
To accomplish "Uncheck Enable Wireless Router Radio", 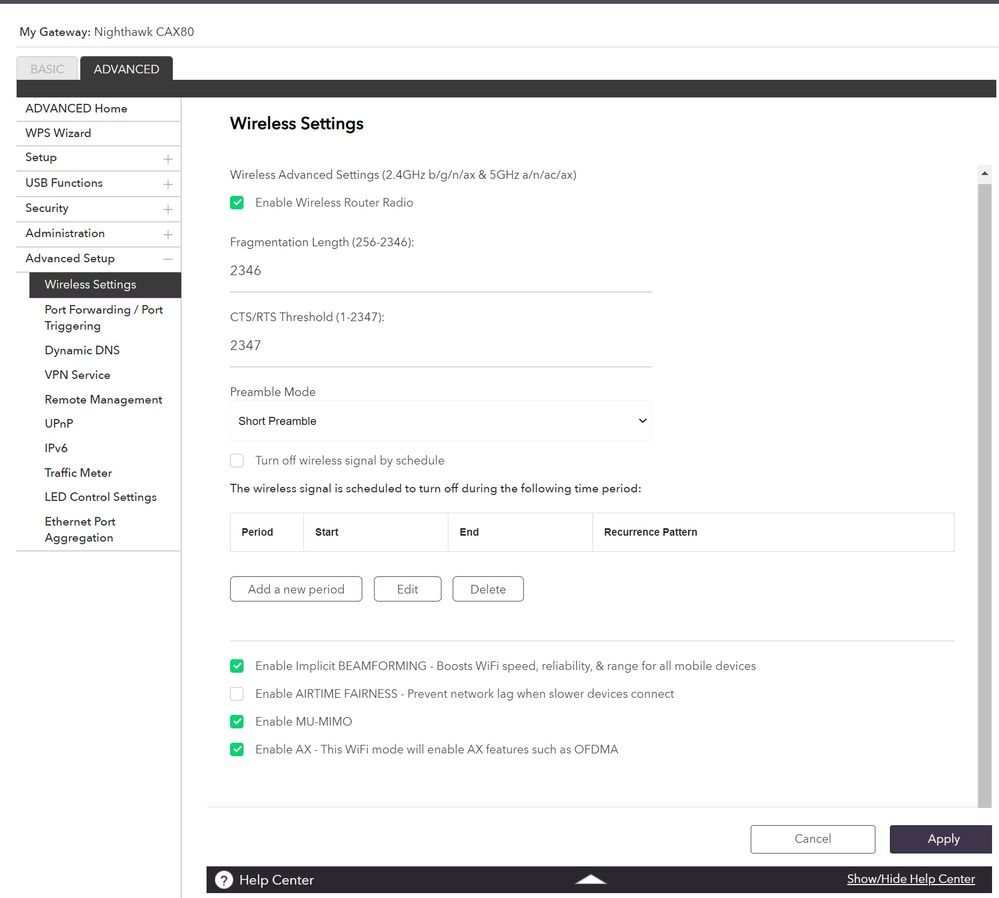I will [237, 203].
